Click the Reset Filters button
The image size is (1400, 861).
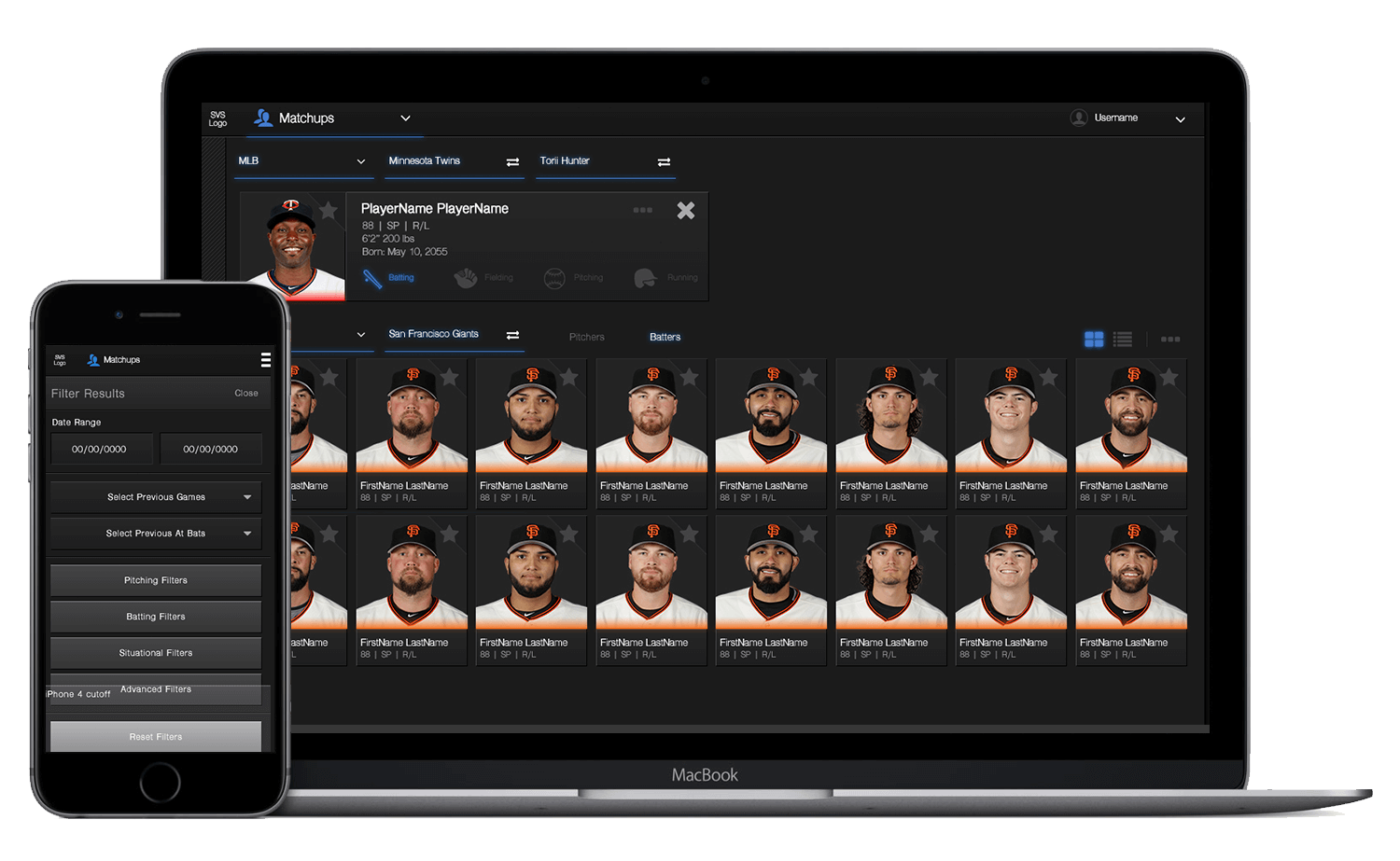[x=156, y=736]
